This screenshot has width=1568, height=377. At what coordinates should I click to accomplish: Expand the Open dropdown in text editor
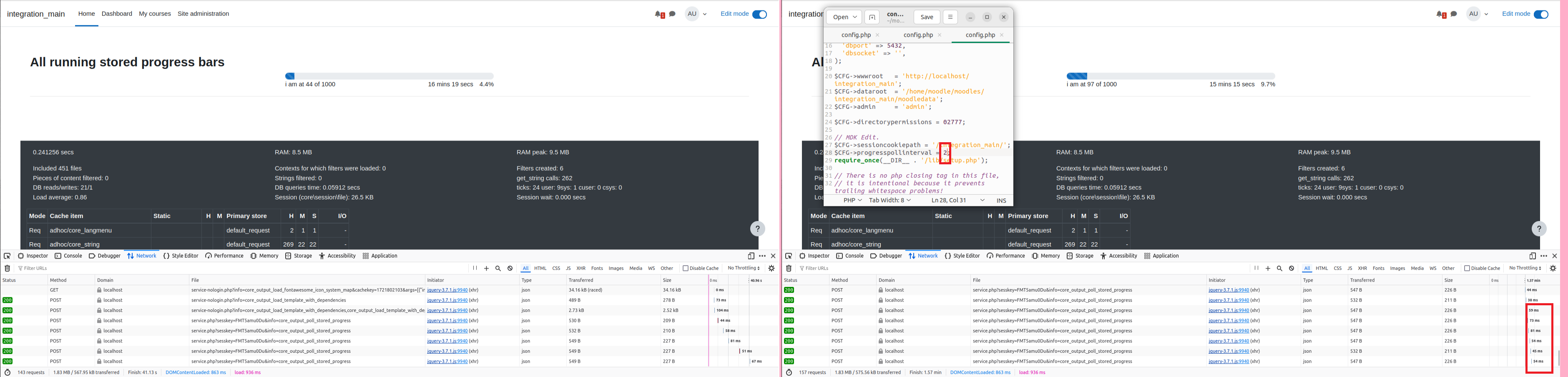(x=844, y=17)
